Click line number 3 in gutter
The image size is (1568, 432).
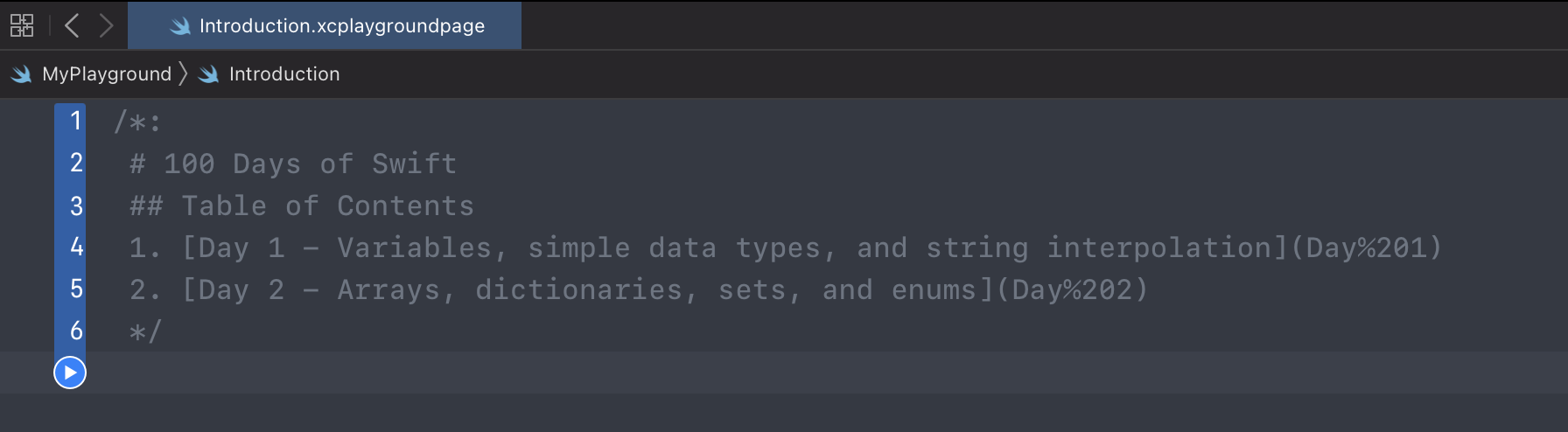76,206
